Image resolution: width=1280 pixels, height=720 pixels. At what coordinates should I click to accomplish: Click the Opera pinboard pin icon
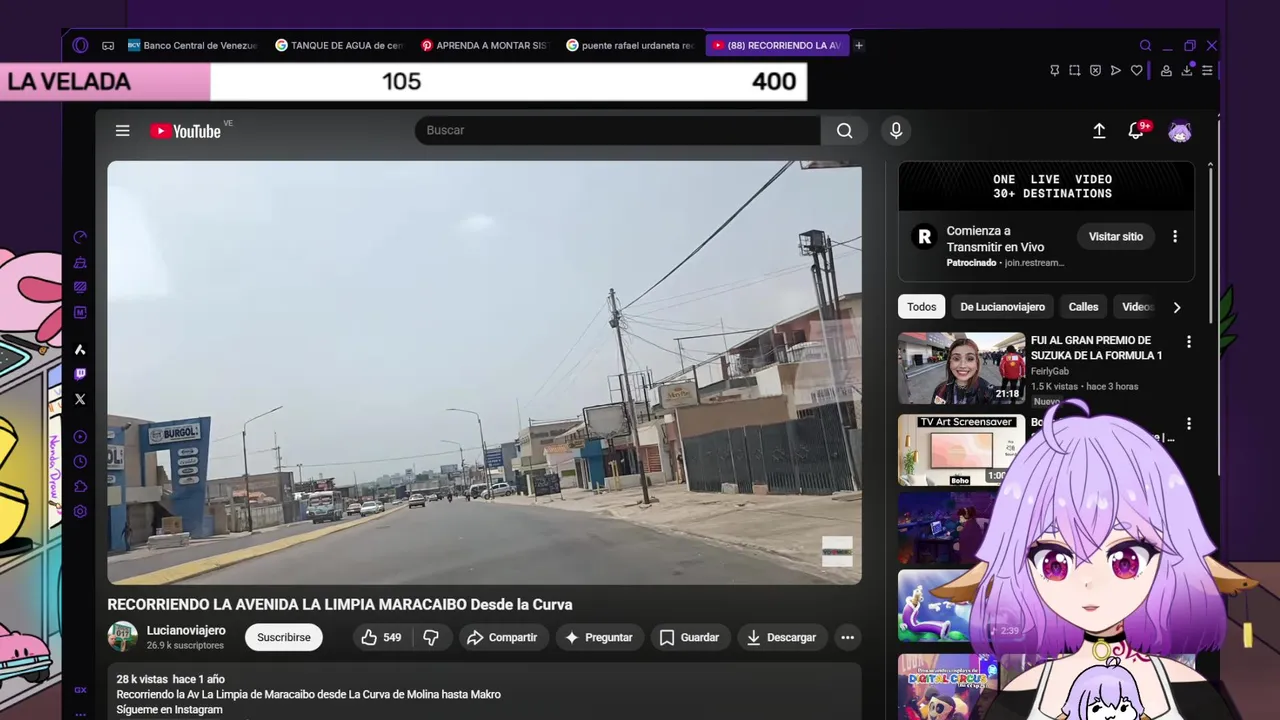[x=1054, y=70]
